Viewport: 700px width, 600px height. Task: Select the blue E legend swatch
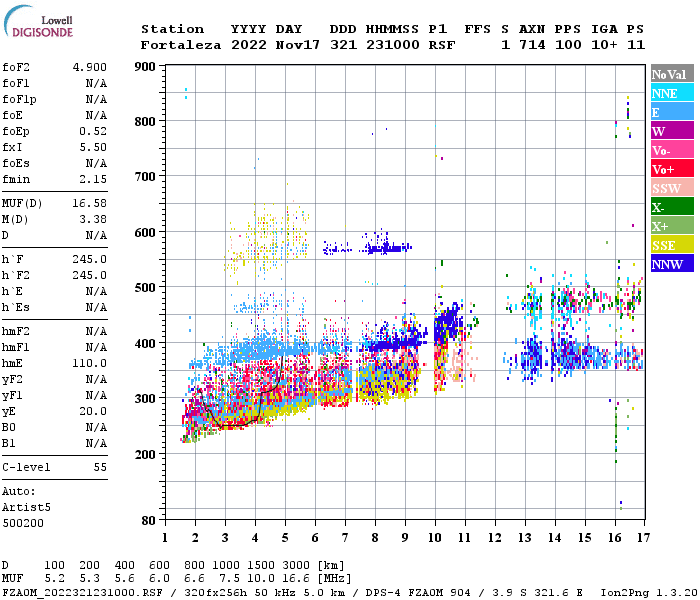pos(672,112)
